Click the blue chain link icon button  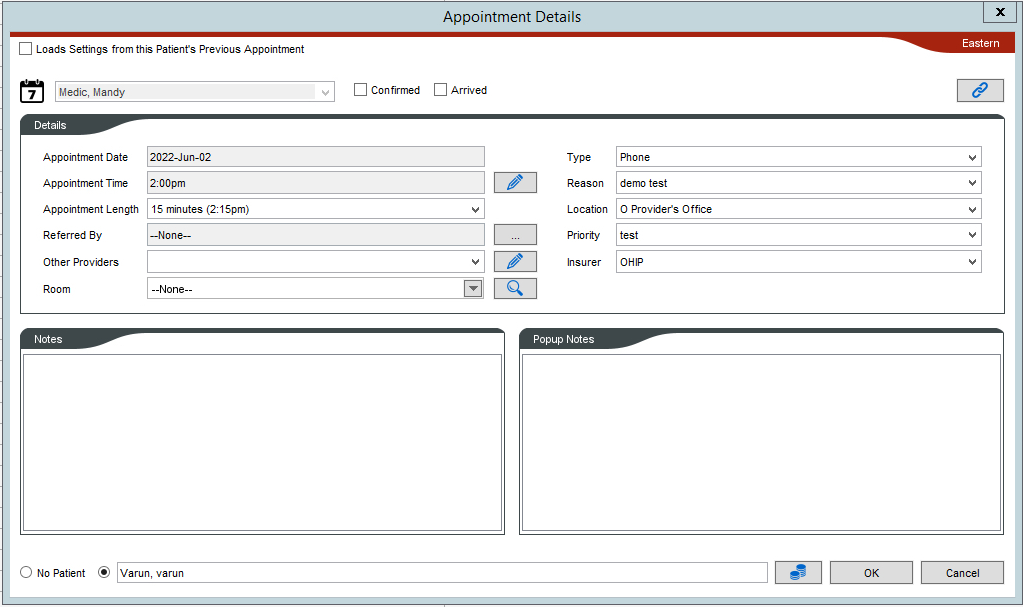pyautogui.click(x=980, y=90)
